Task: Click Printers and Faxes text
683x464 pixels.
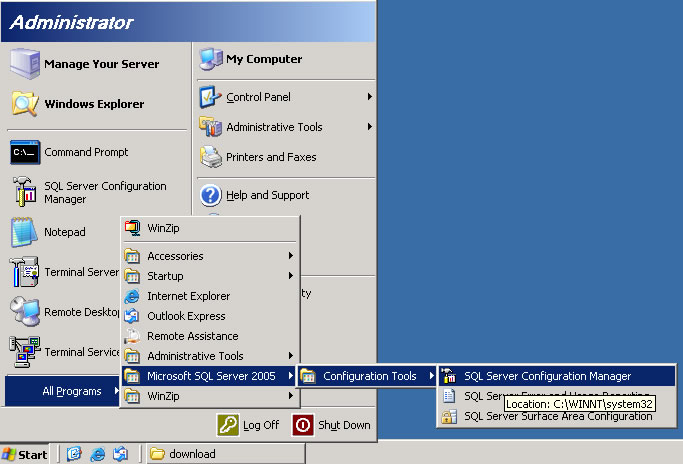Action: 271,157
